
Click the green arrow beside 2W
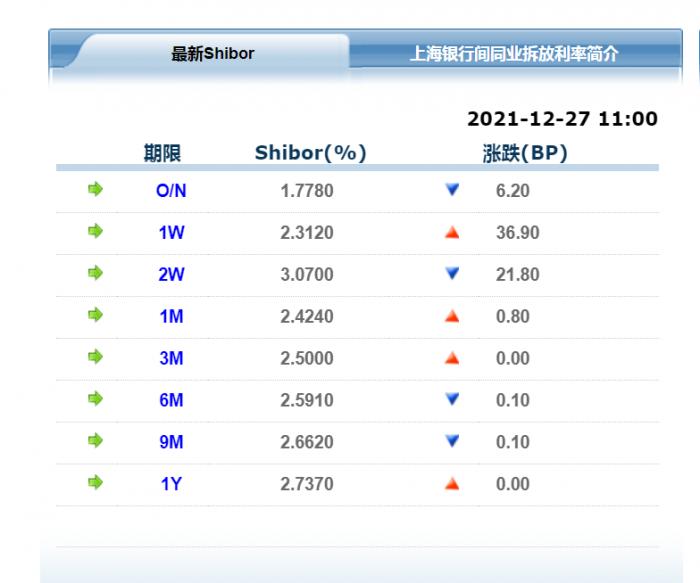pyautogui.click(x=95, y=273)
